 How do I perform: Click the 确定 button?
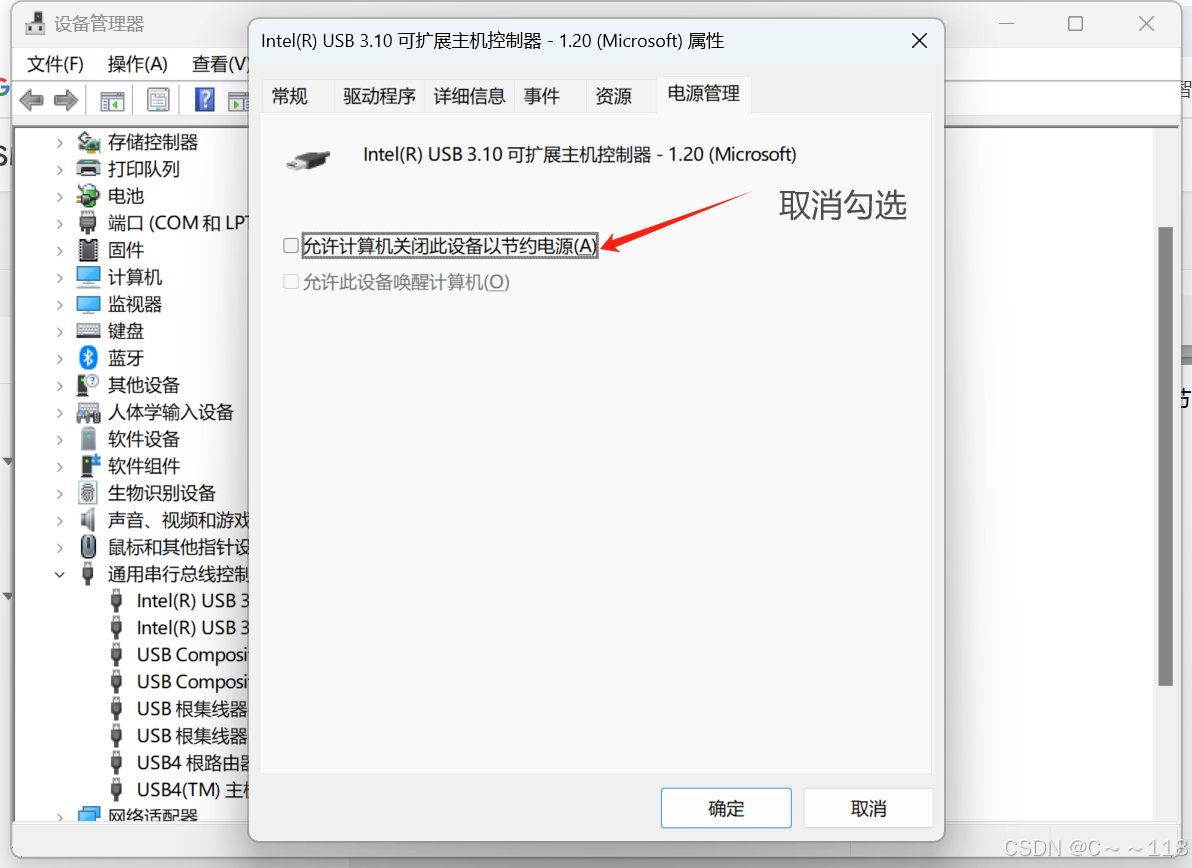click(726, 808)
